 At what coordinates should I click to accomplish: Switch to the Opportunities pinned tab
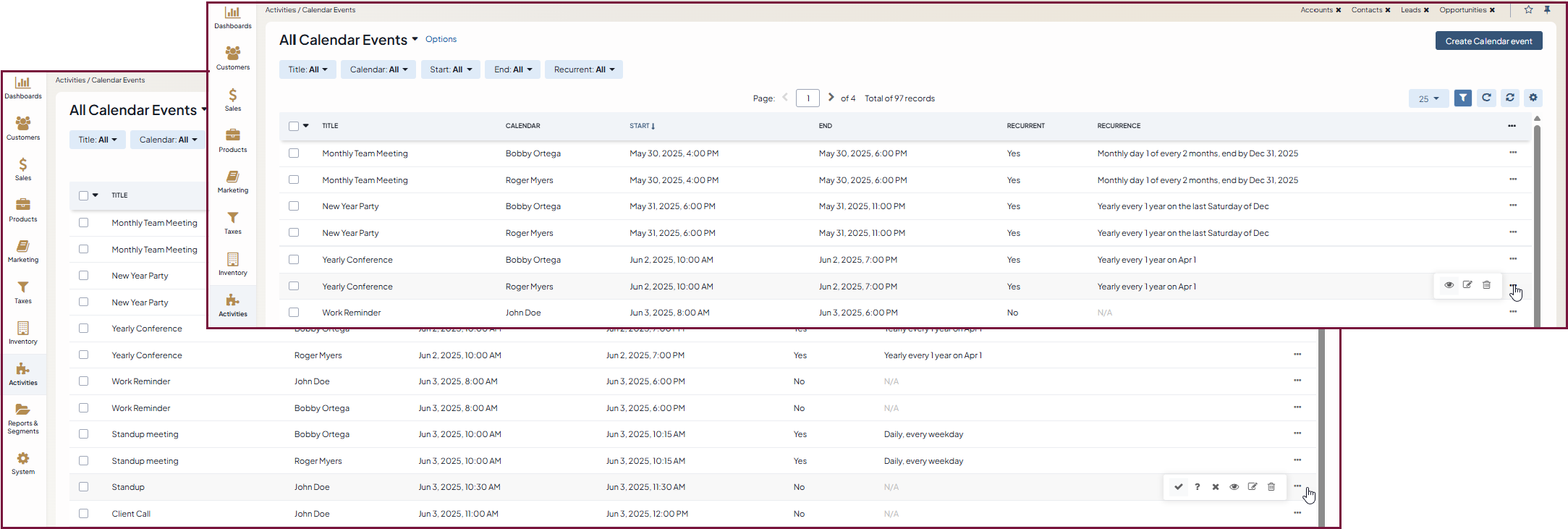(x=1462, y=10)
